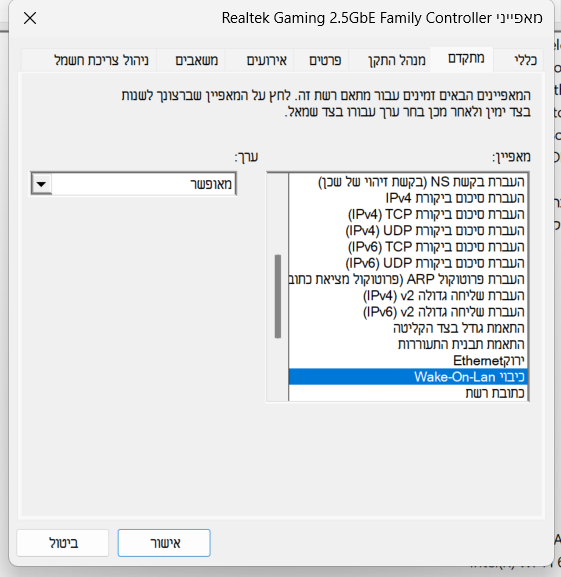
Task: Select העברת שליחה גדולה v2 (IPv4)
Action: click(408, 295)
